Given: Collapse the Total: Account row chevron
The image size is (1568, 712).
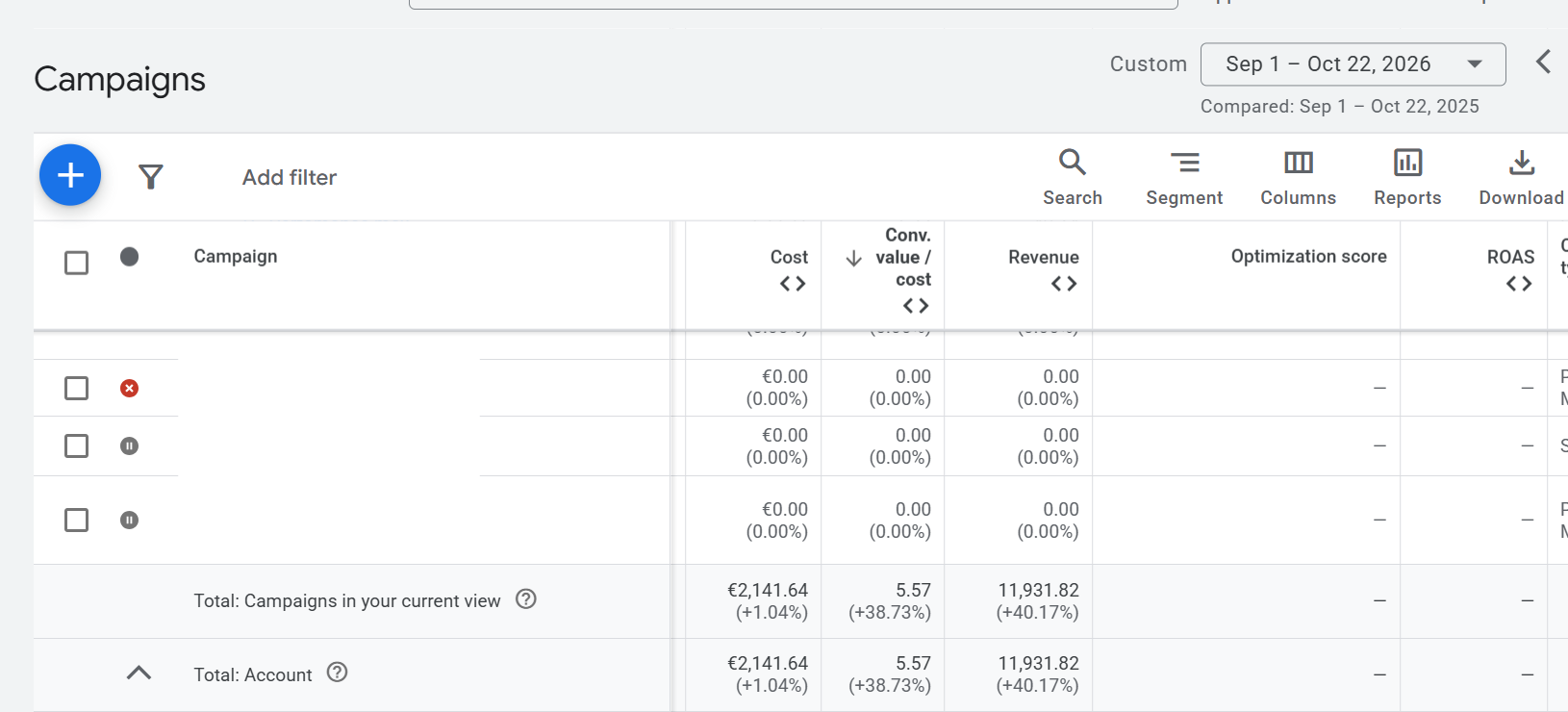Looking at the screenshot, I should coord(139,673).
